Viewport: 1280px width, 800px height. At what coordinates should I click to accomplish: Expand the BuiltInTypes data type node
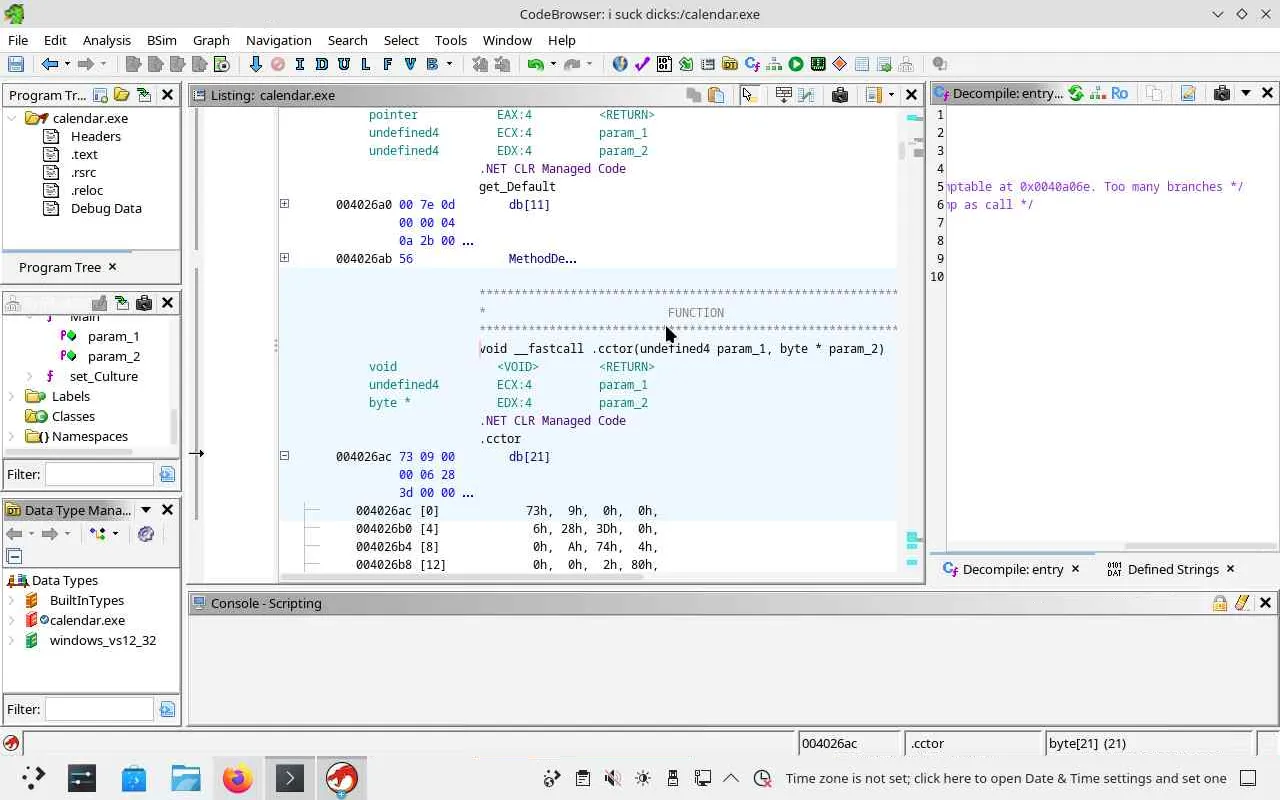(12, 601)
